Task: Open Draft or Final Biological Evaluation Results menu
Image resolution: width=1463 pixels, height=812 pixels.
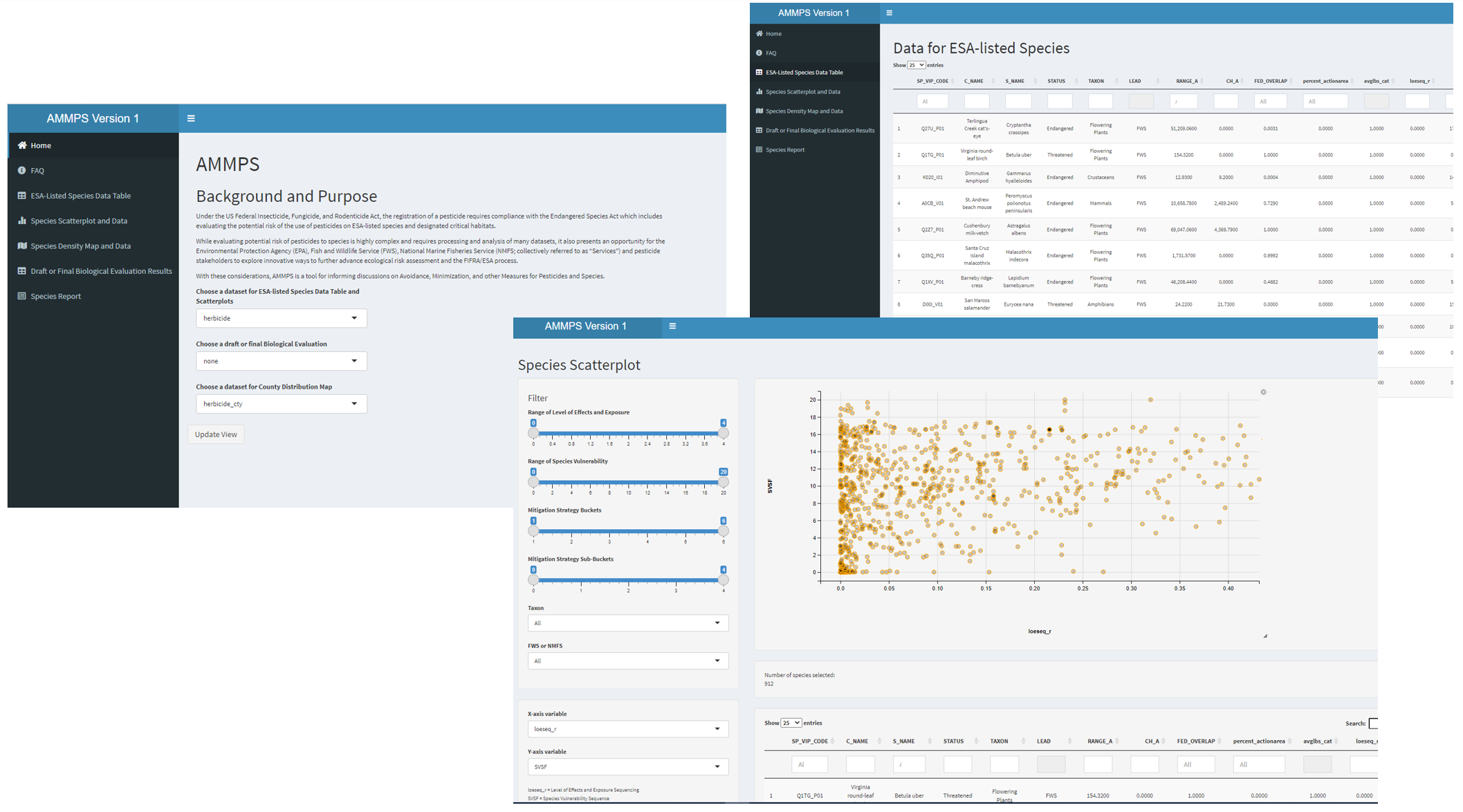Action: [101, 271]
